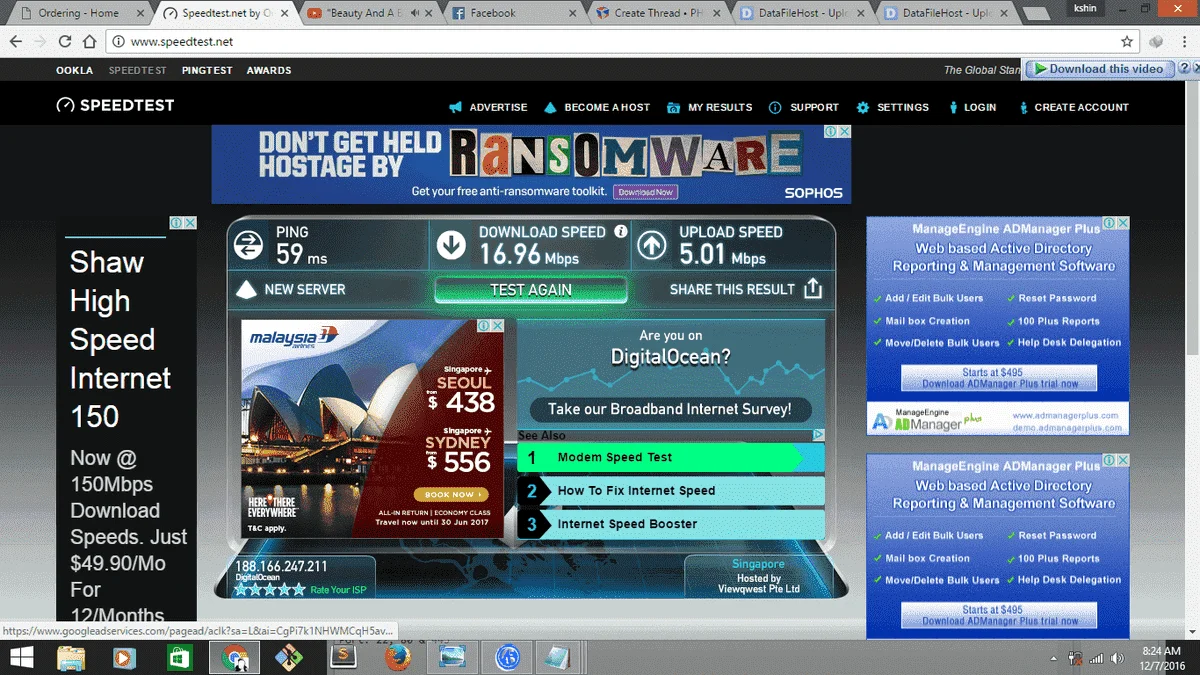Switch to the Create Thread tab
This screenshot has height=675, width=1200.
655,13
